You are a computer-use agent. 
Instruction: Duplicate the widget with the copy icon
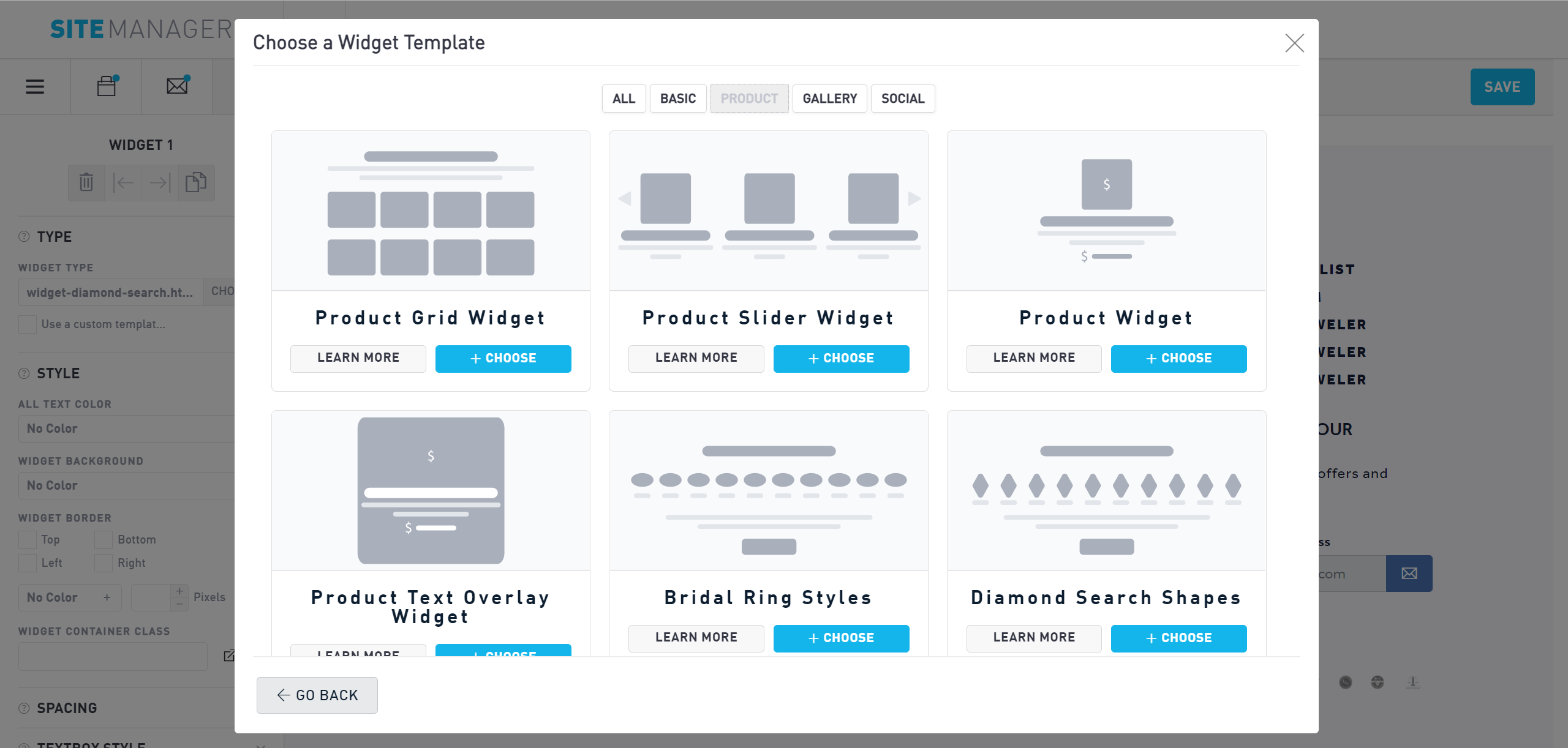pos(196,182)
